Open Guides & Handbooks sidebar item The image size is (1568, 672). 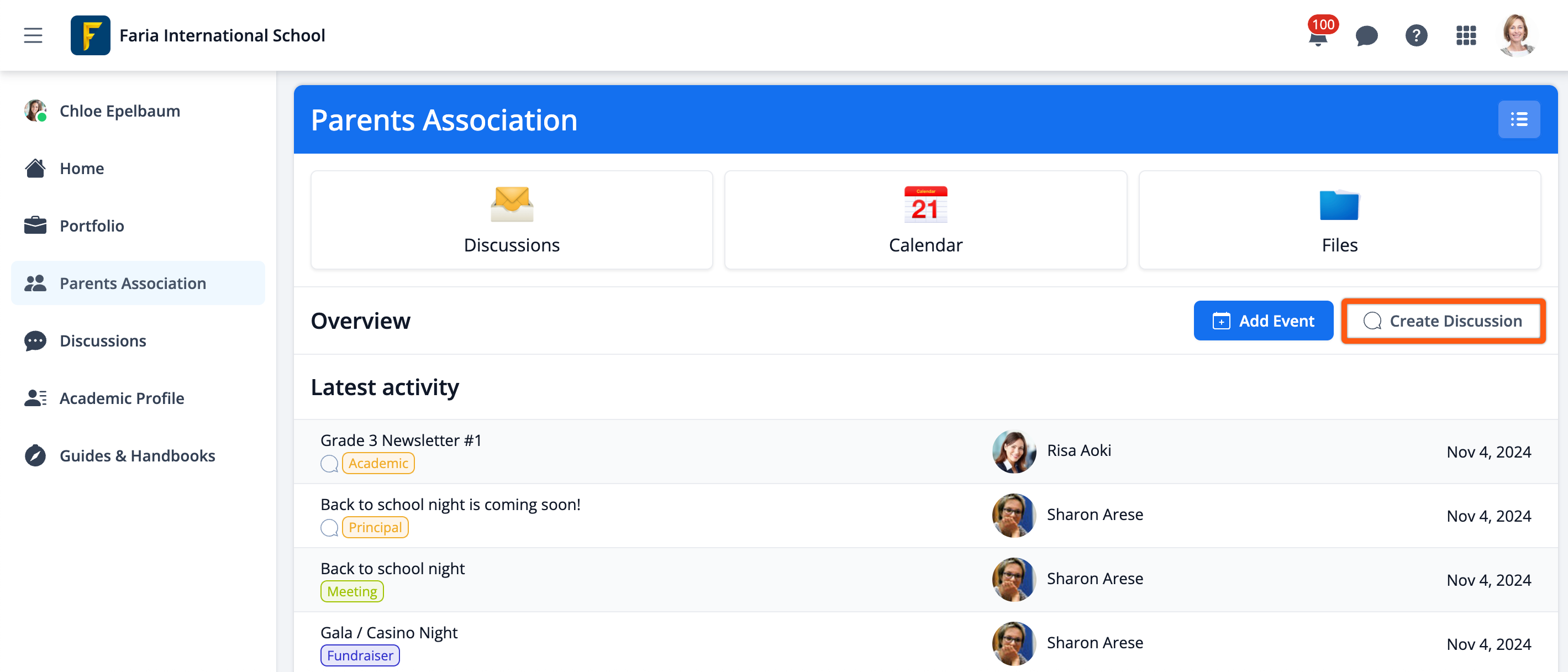[x=137, y=455]
